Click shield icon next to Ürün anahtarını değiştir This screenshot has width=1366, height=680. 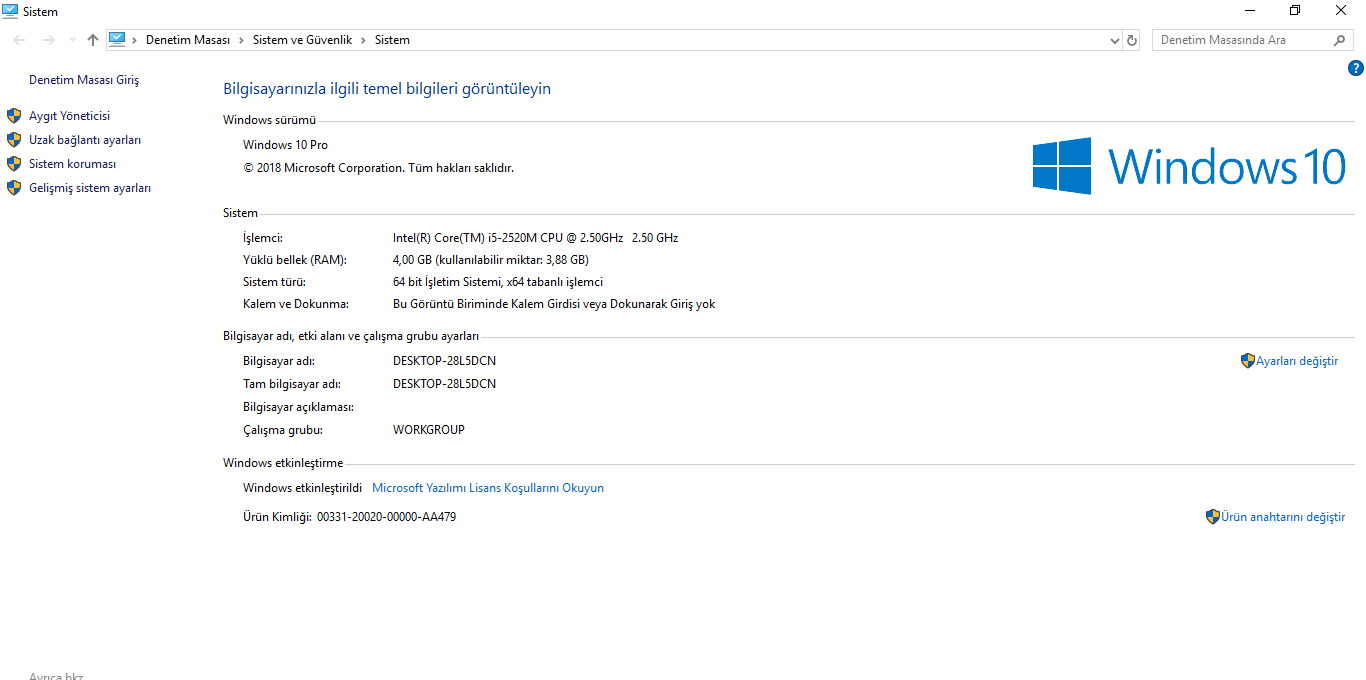click(1213, 517)
